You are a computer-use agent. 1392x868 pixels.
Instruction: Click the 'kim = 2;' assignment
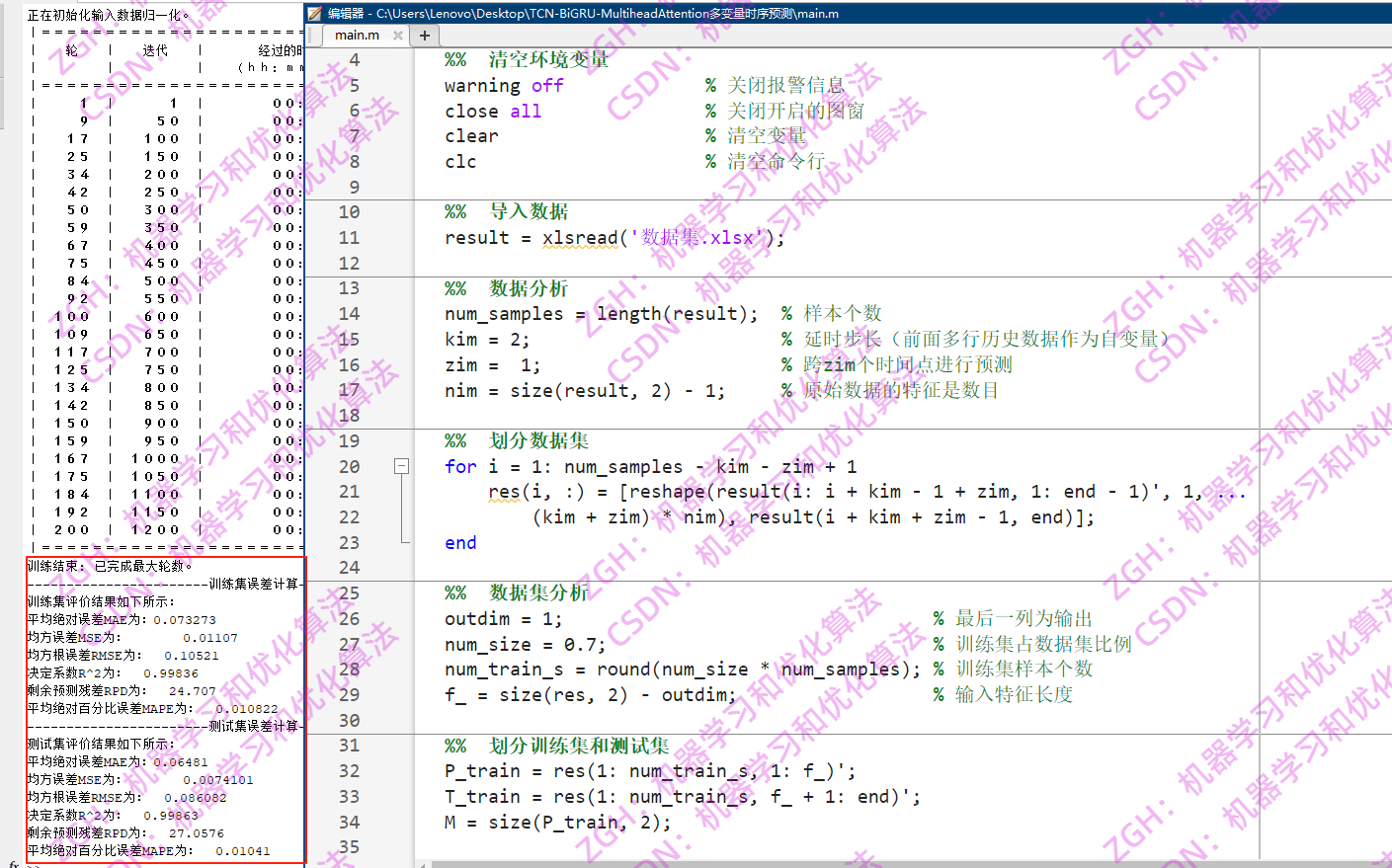487,340
